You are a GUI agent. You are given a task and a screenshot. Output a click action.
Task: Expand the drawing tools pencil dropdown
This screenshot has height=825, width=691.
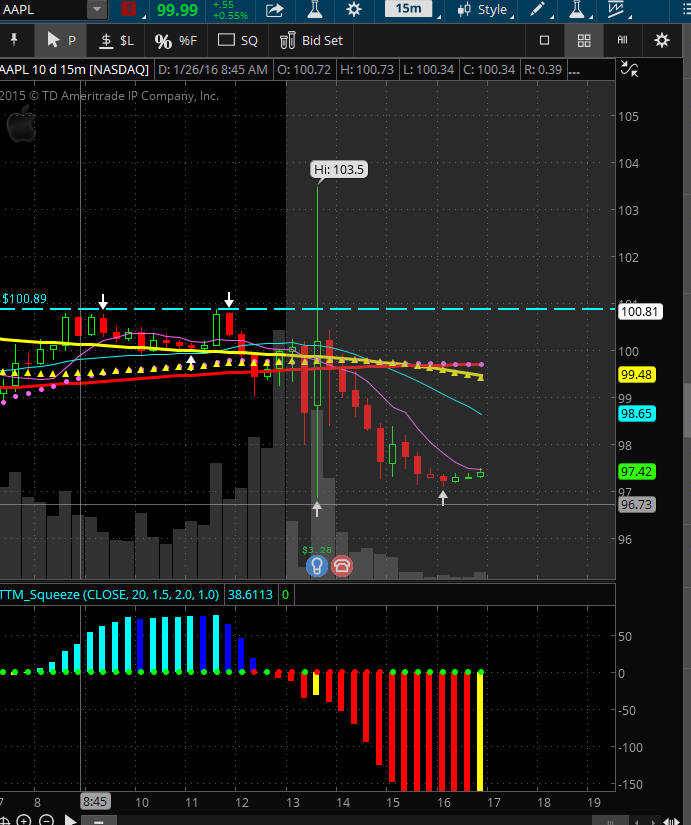tap(541, 10)
